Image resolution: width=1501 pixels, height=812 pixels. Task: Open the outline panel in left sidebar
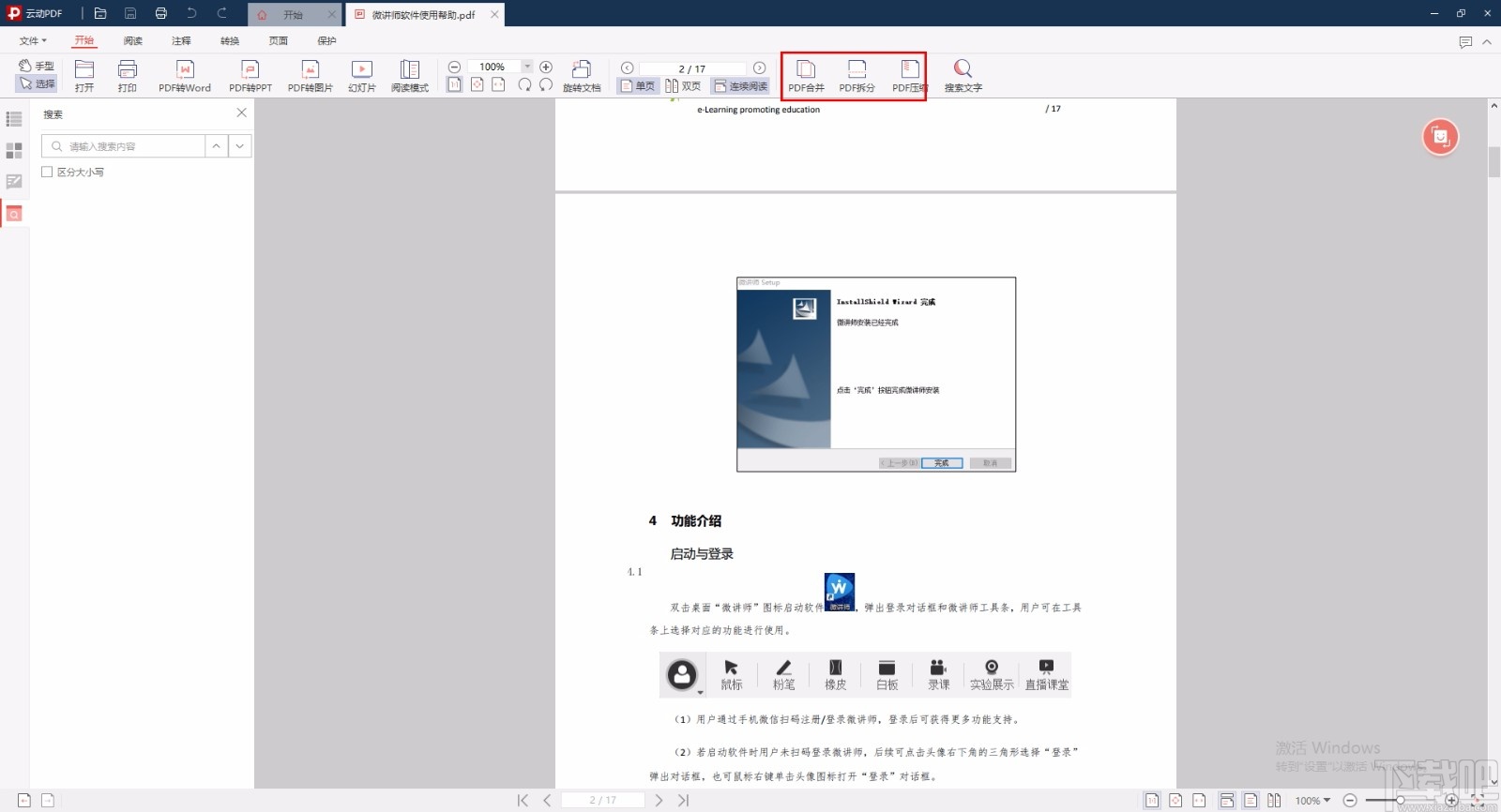coord(14,119)
